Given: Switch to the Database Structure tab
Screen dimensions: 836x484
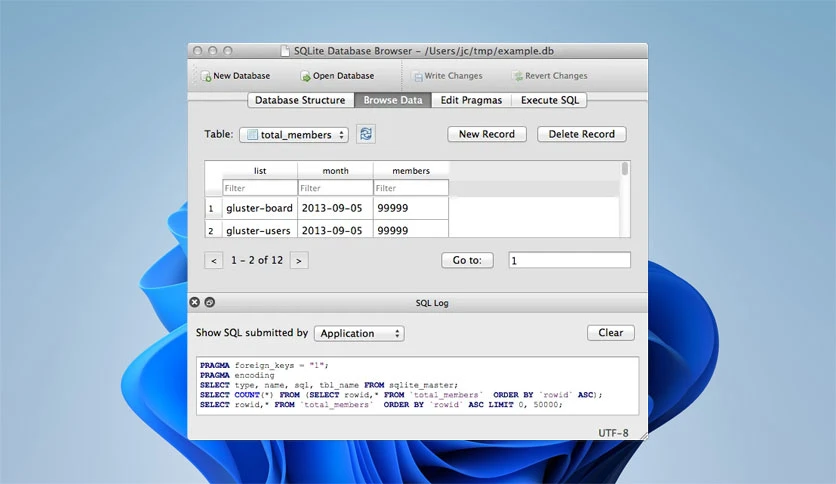Looking at the screenshot, I should (x=300, y=100).
